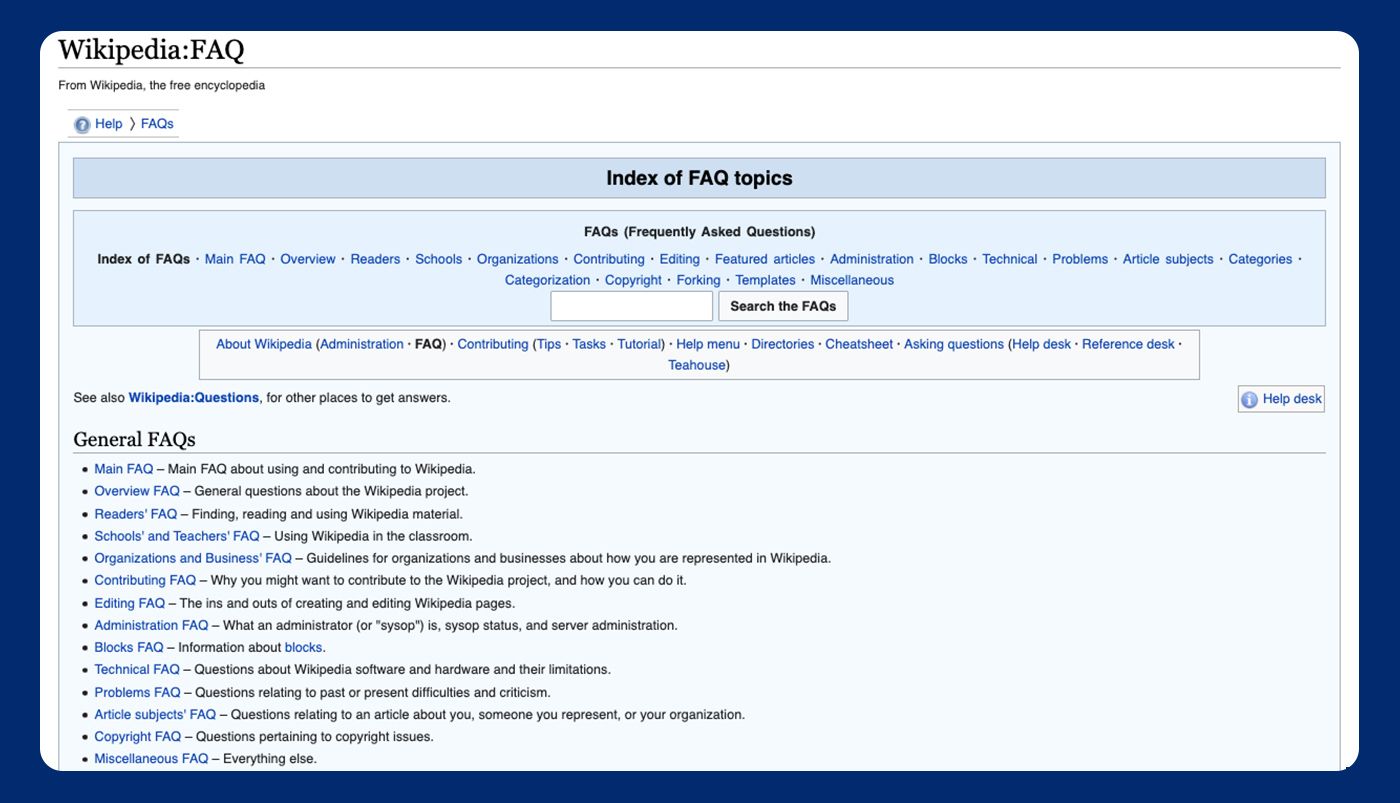Open Schools' and Teachers' FAQ list entry
Viewport: 1400px width, 803px height.
click(x=176, y=536)
